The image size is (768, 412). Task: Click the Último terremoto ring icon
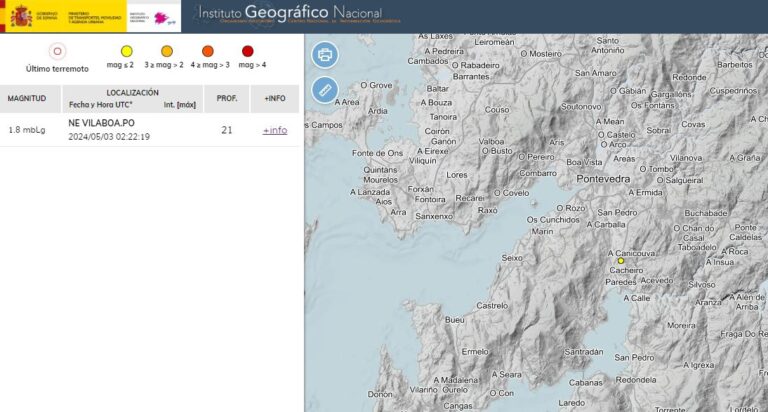[x=57, y=51]
